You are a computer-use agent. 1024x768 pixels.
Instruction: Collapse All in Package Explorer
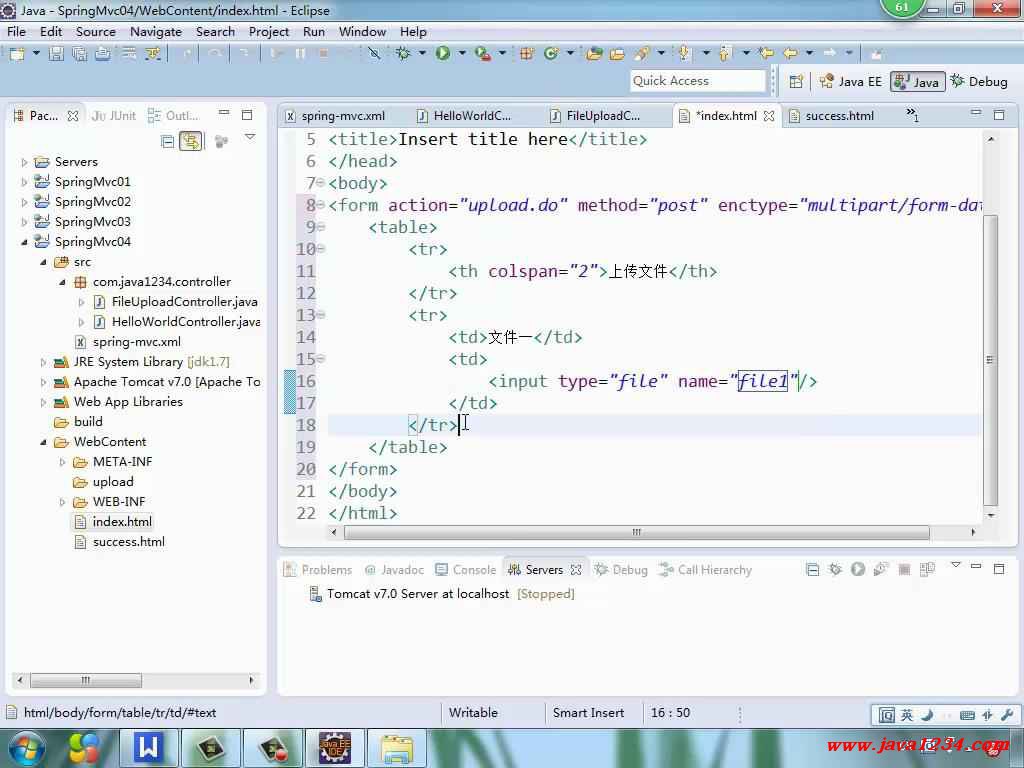click(x=167, y=141)
